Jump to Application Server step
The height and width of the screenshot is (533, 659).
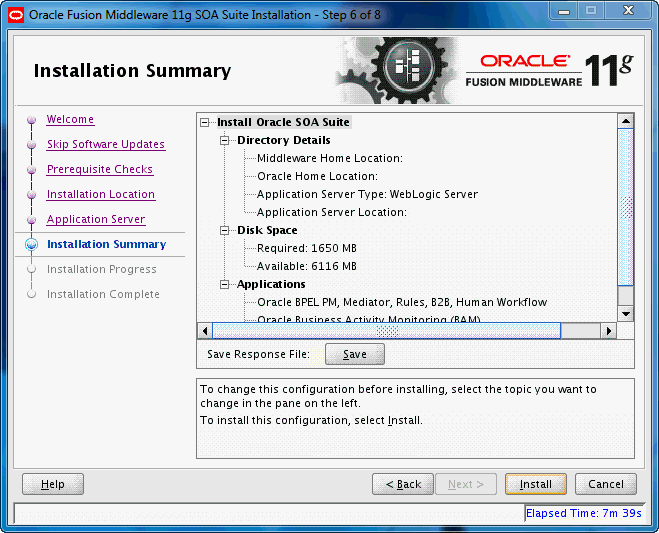coord(96,219)
